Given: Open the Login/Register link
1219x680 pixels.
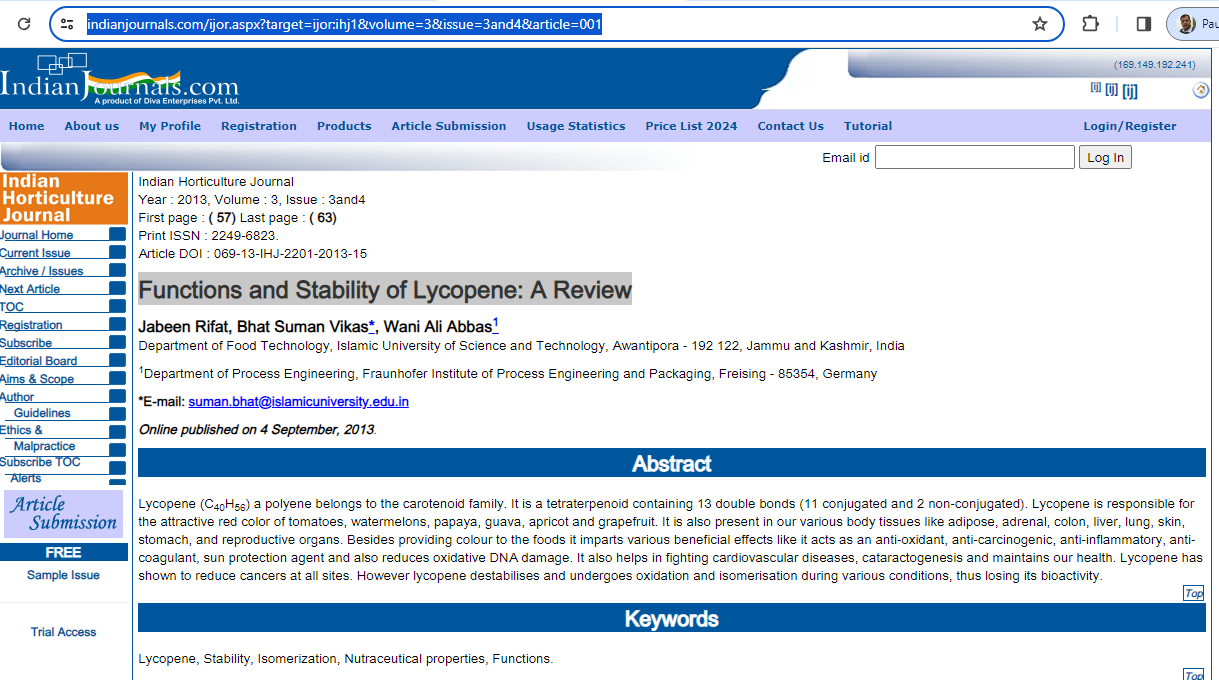Looking at the screenshot, I should [x=1129, y=126].
